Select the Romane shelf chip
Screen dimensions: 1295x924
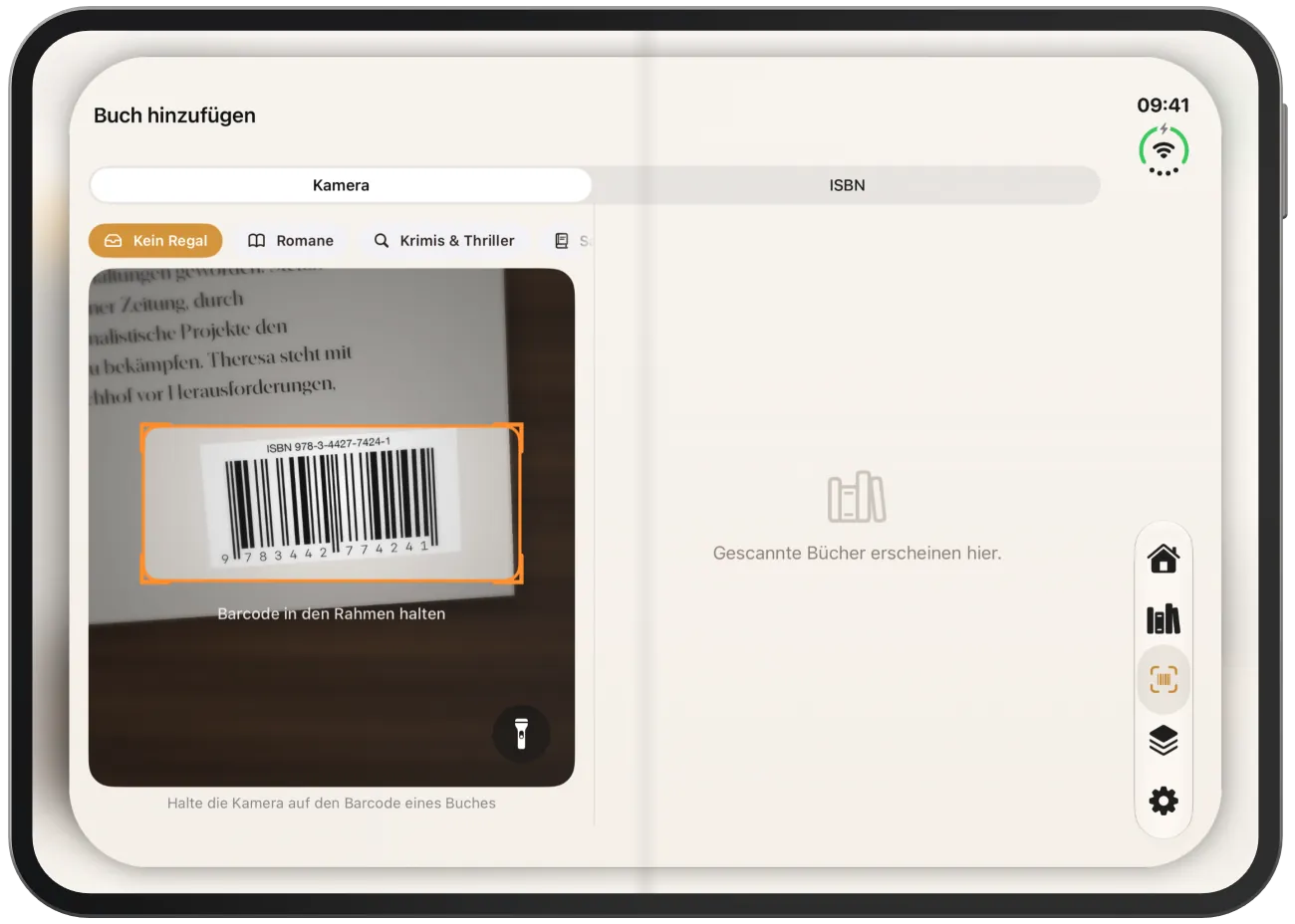tap(291, 241)
